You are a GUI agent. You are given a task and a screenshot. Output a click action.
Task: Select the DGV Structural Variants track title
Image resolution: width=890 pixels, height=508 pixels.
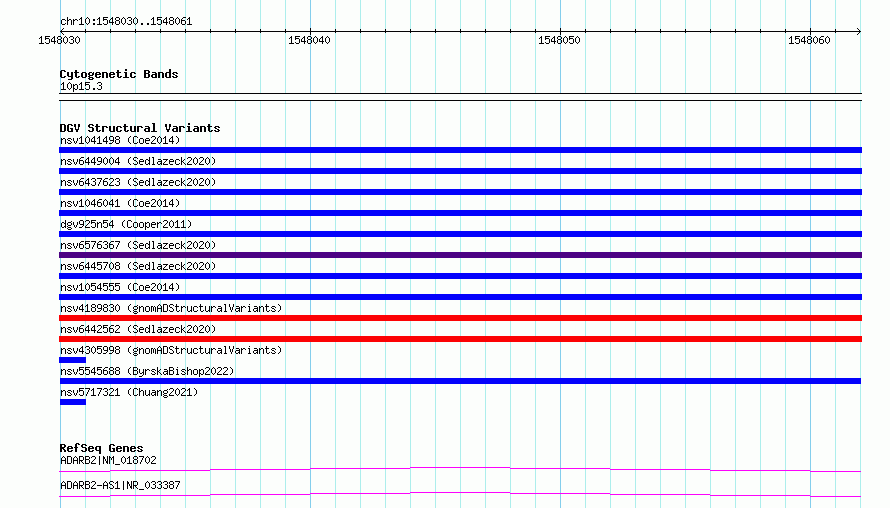(x=140, y=128)
